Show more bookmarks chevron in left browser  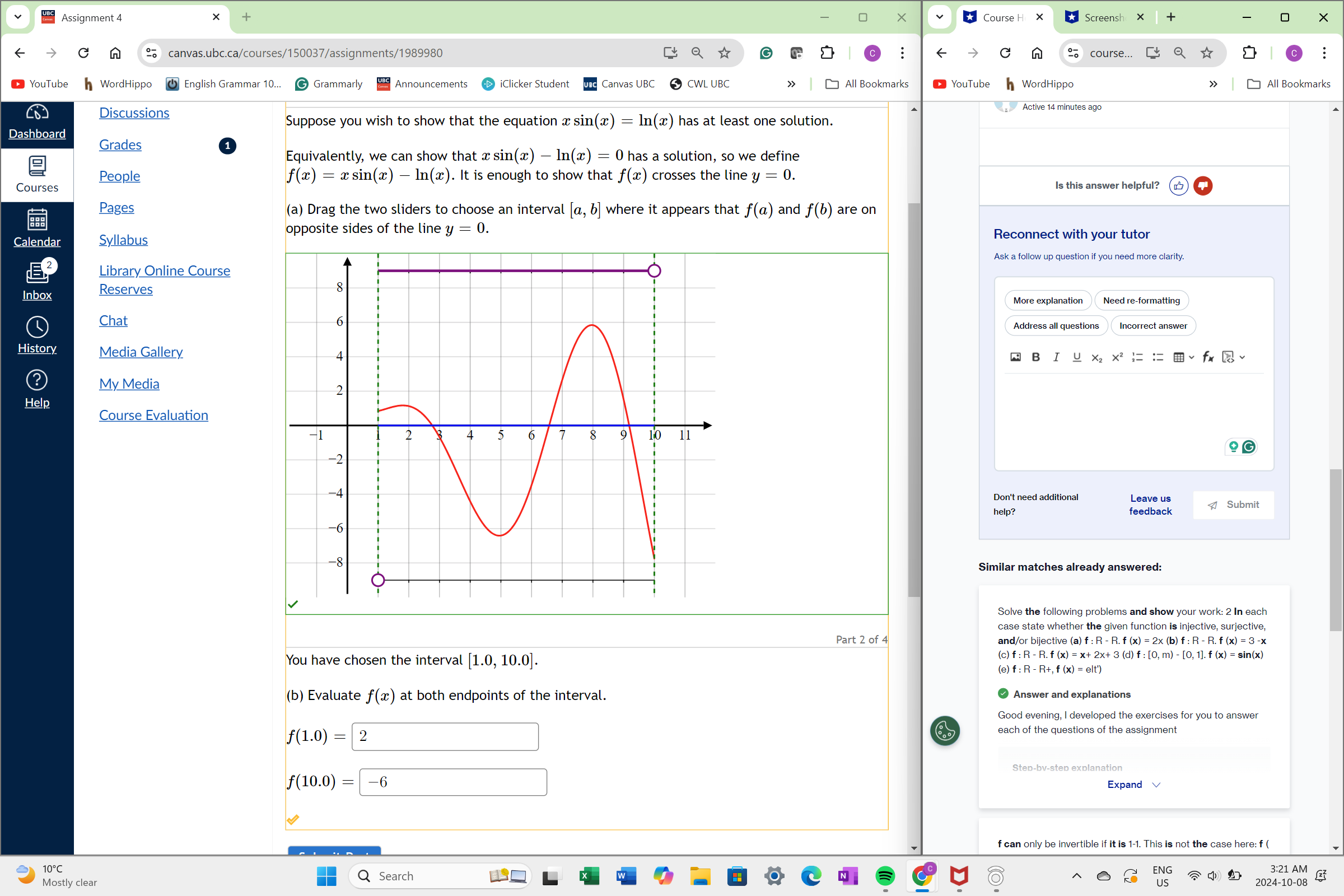pyautogui.click(x=791, y=84)
